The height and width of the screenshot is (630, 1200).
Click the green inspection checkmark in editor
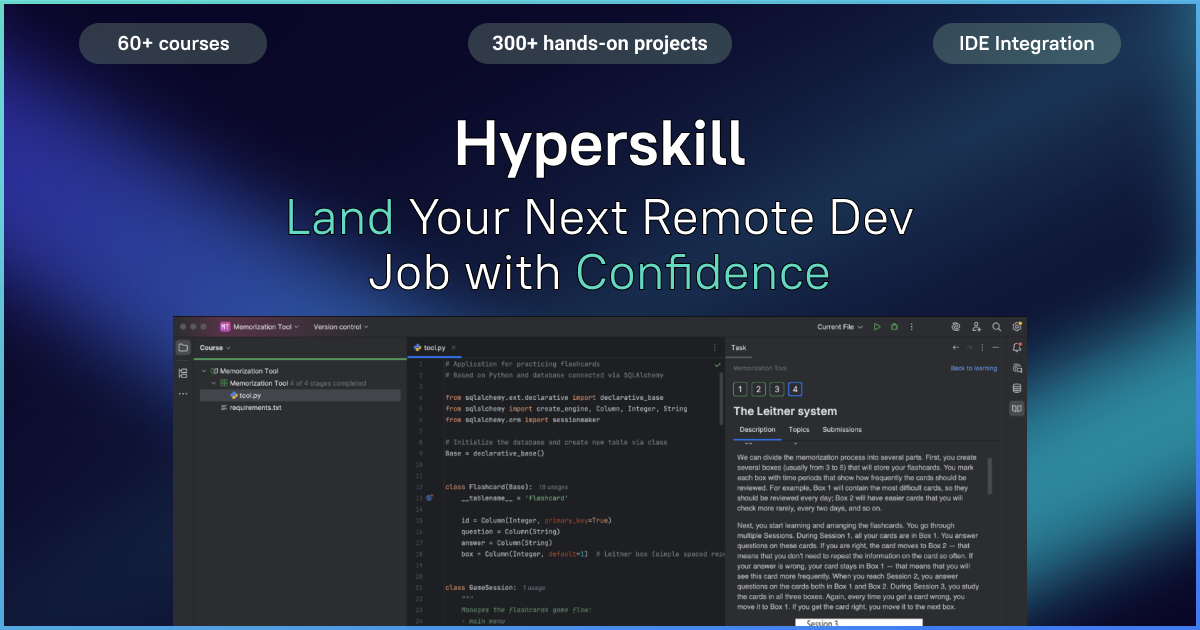click(x=717, y=365)
